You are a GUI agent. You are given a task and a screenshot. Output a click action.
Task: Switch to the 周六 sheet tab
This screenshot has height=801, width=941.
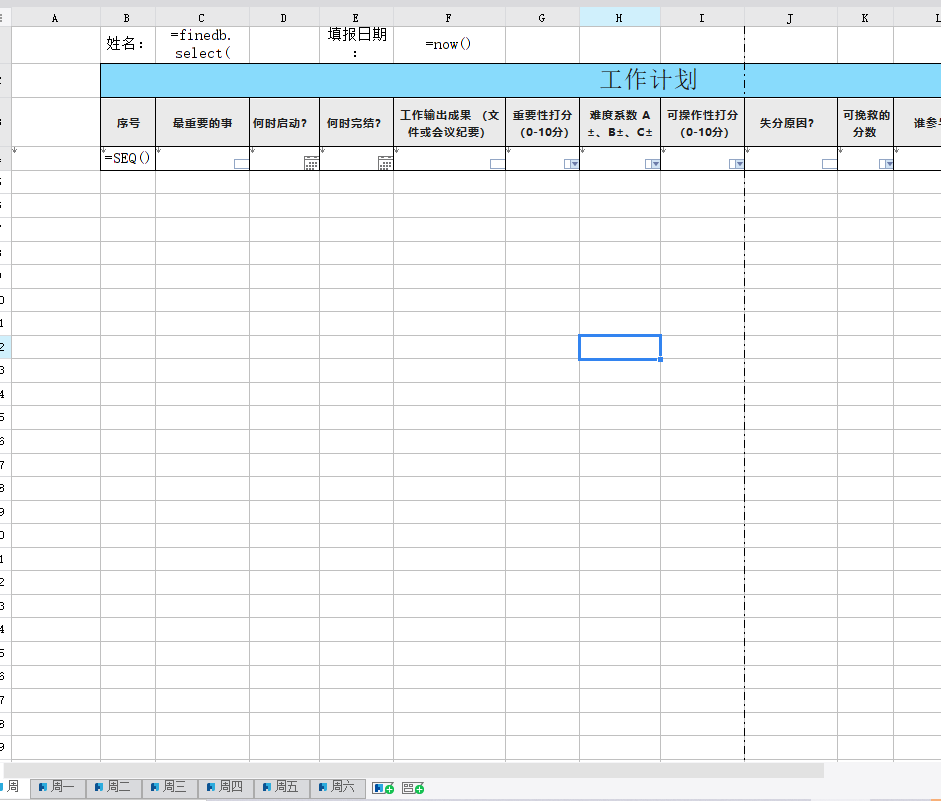point(338,787)
